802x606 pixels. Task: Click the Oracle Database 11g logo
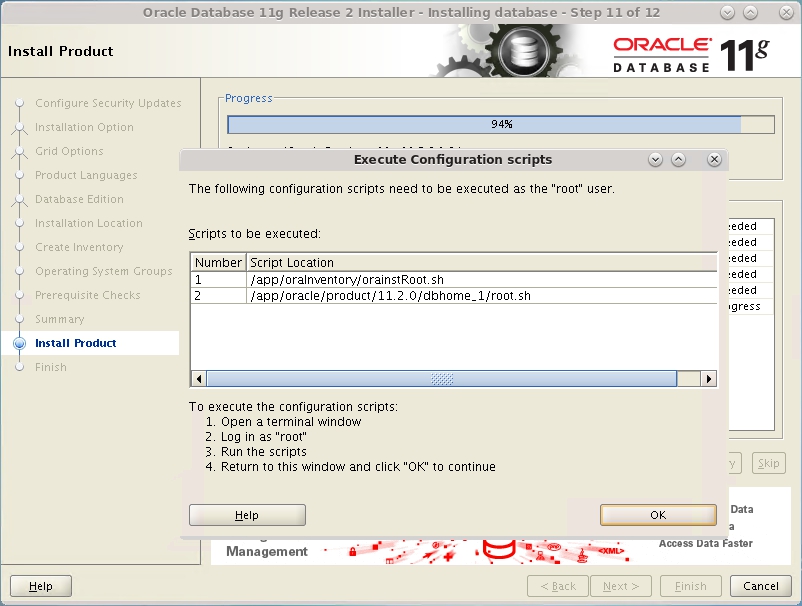(690, 55)
